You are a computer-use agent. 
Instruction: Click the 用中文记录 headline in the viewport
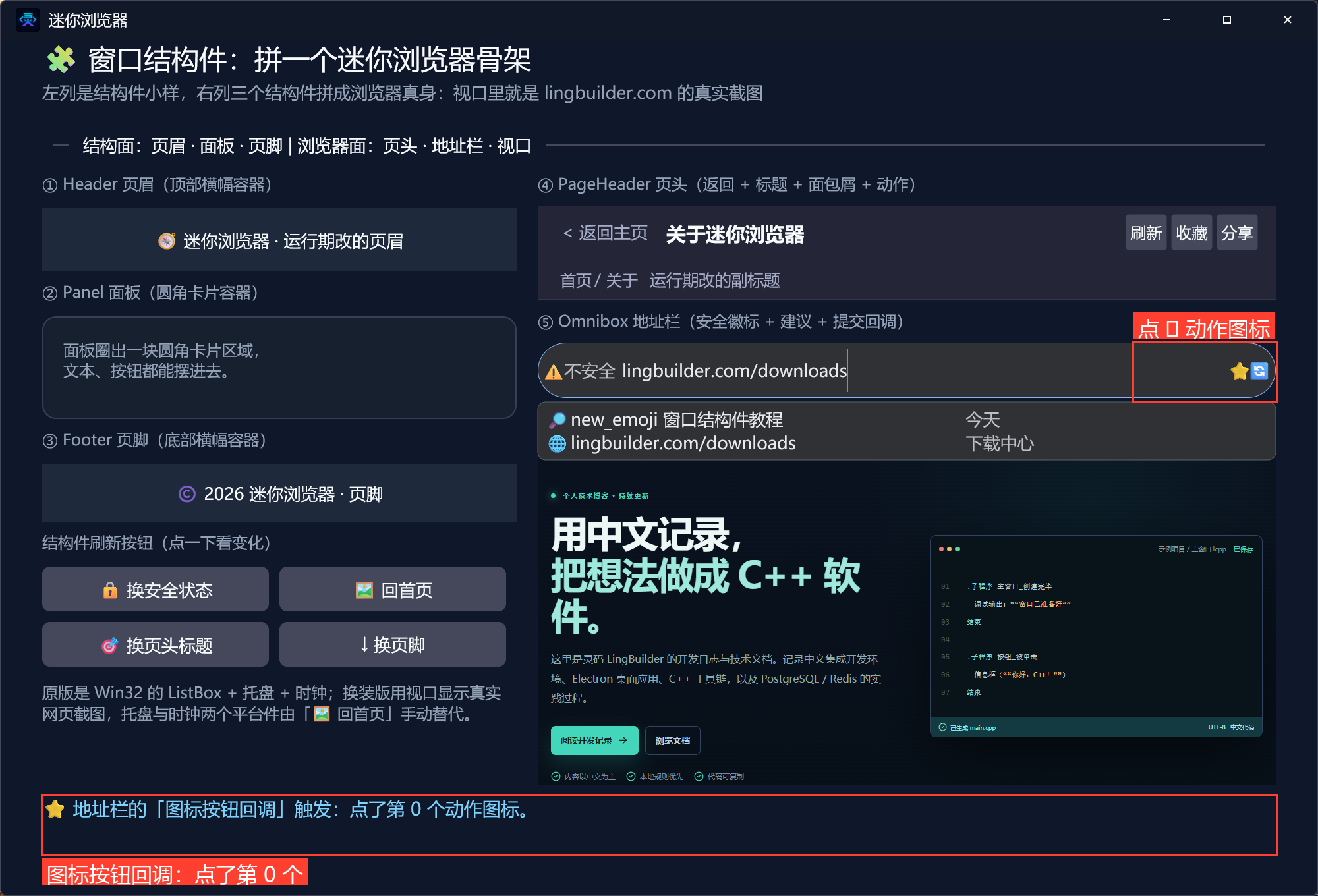tap(646, 534)
